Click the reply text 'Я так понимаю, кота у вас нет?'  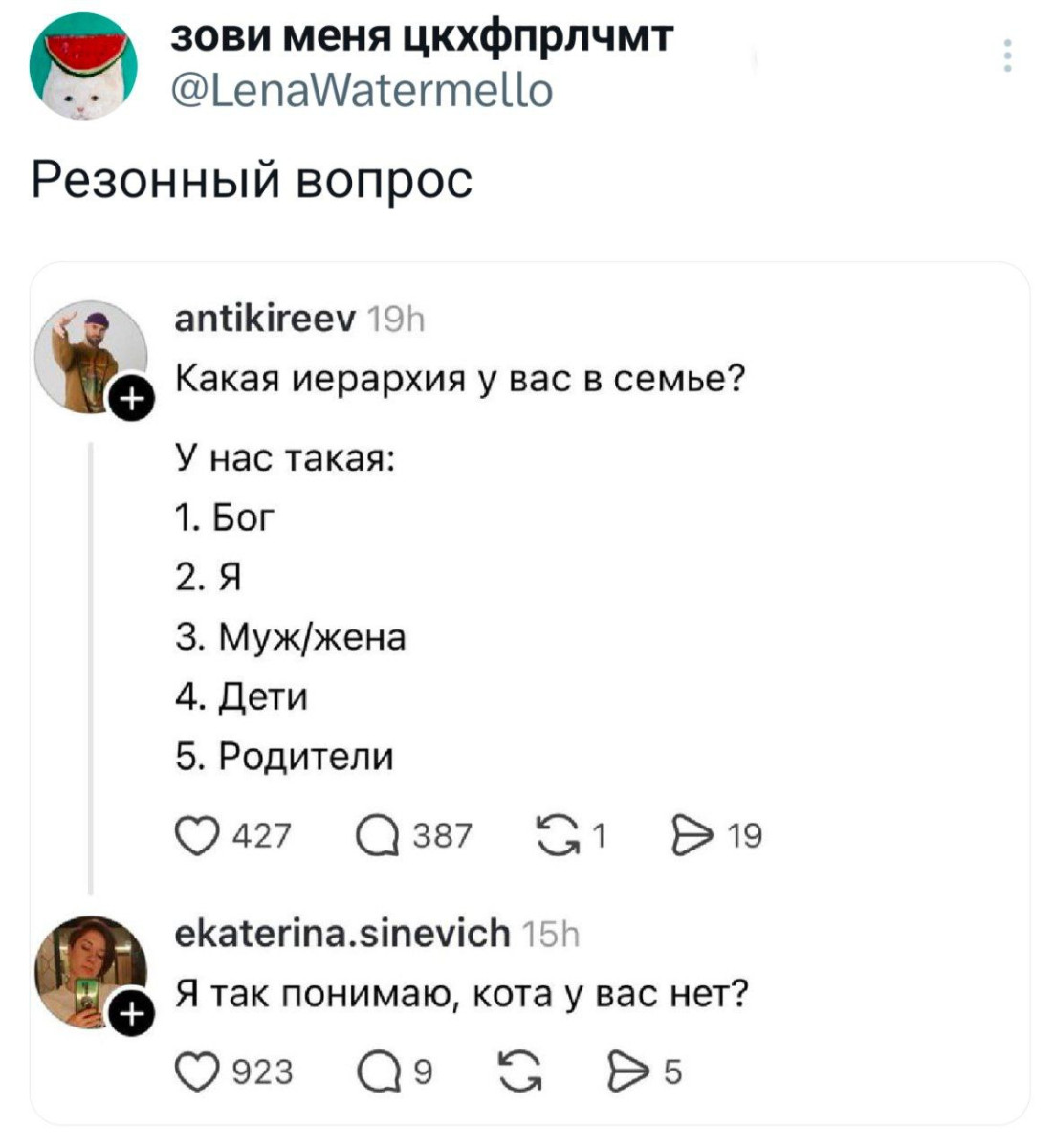[461, 994]
